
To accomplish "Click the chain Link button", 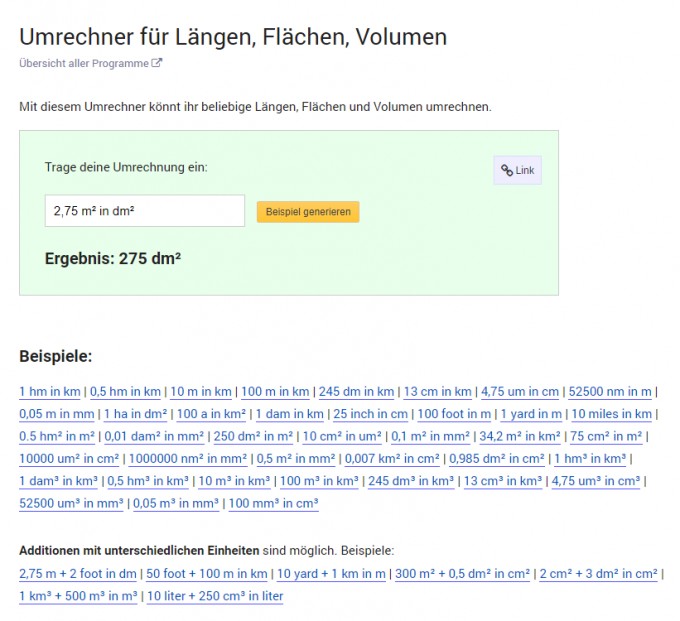I will tap(517, 170).
